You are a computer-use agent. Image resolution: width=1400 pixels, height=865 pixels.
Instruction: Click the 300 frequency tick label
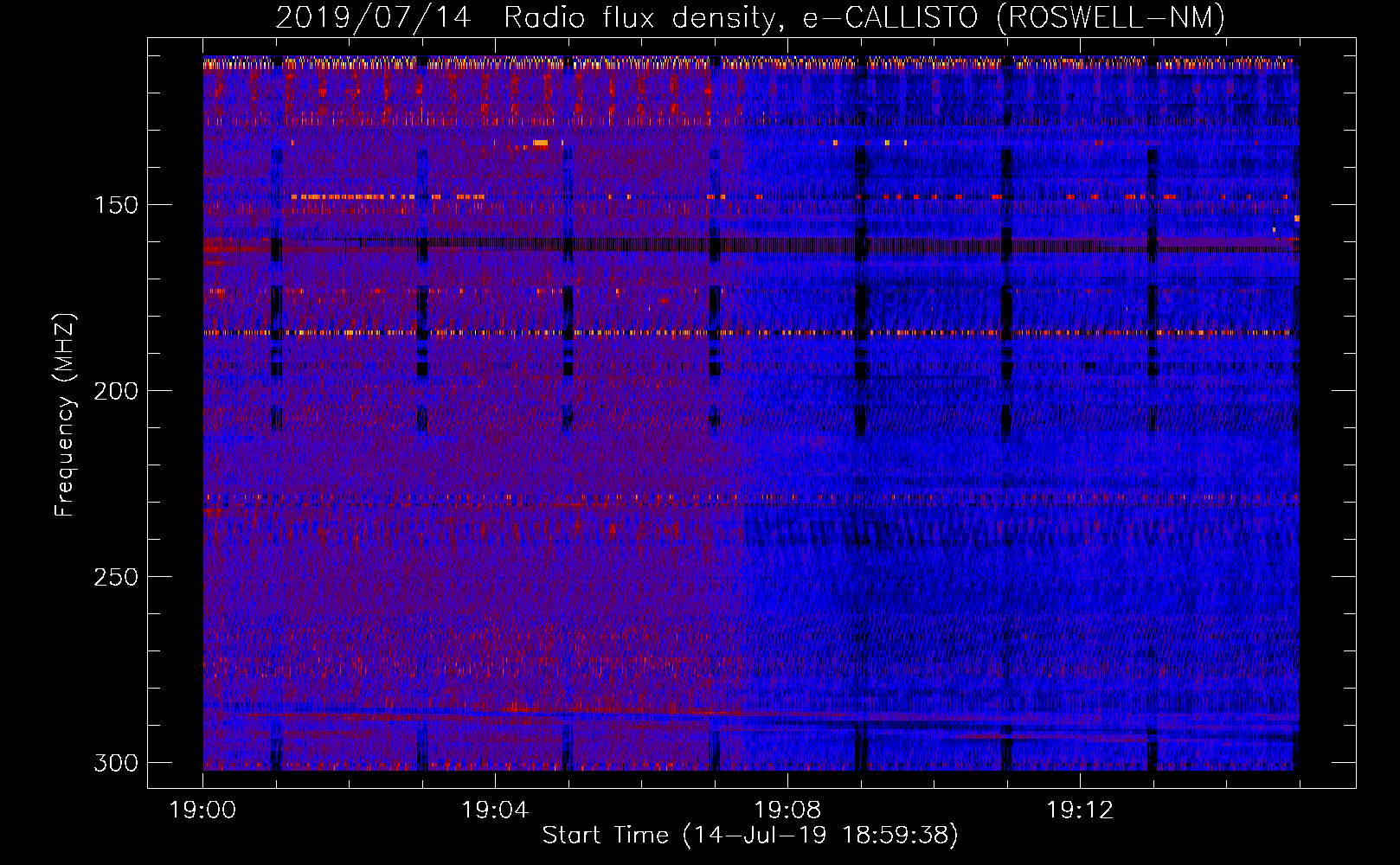[x=116, y=763]
